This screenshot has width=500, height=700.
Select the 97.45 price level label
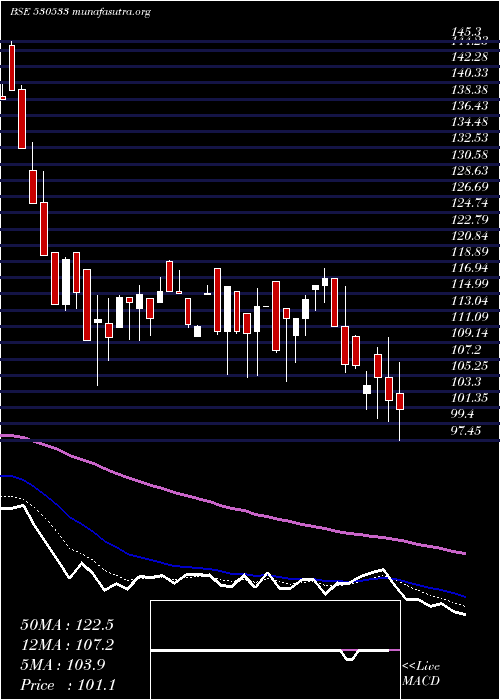tap(466, 430)
